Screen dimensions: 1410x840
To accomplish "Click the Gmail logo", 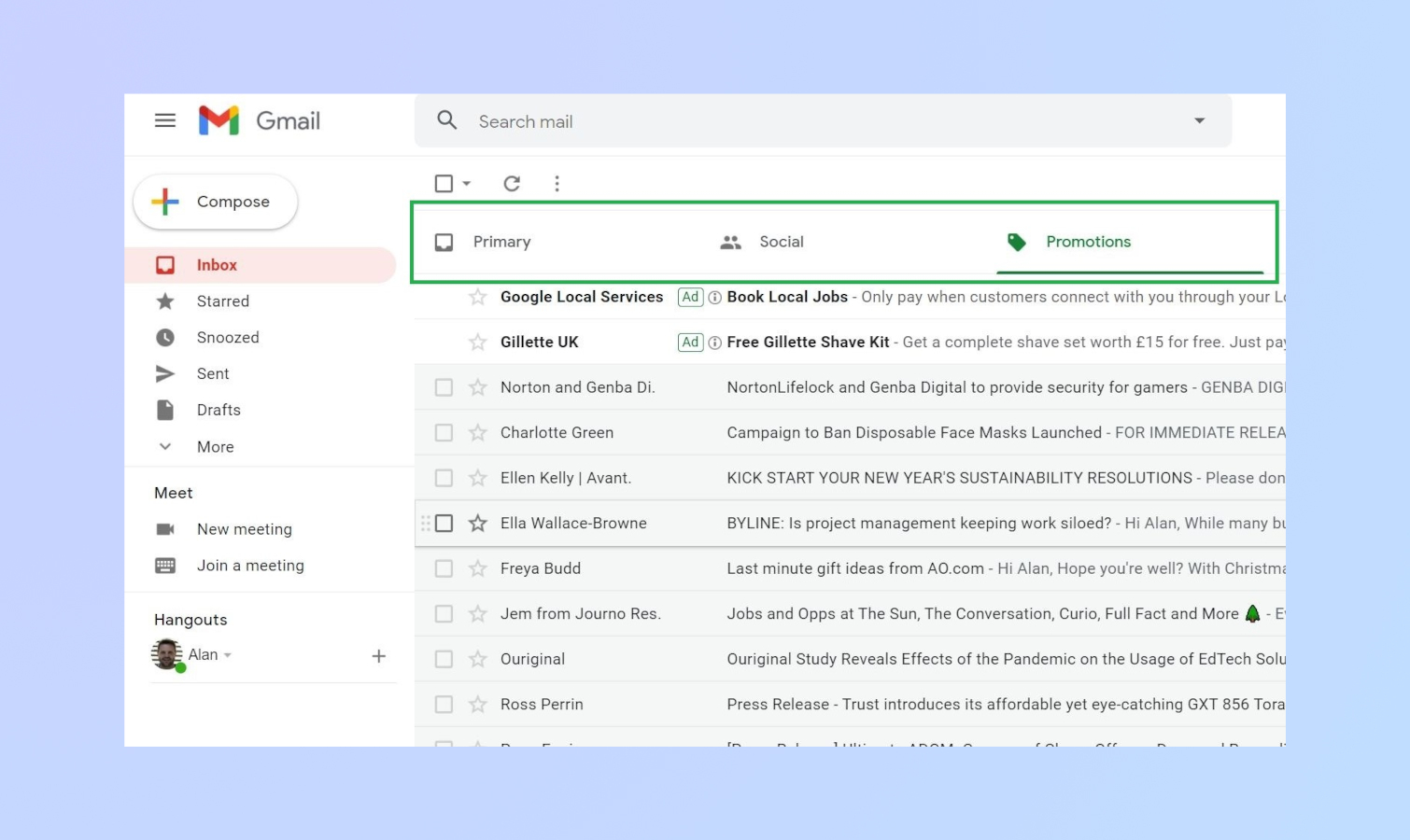I will coord(259,120).
